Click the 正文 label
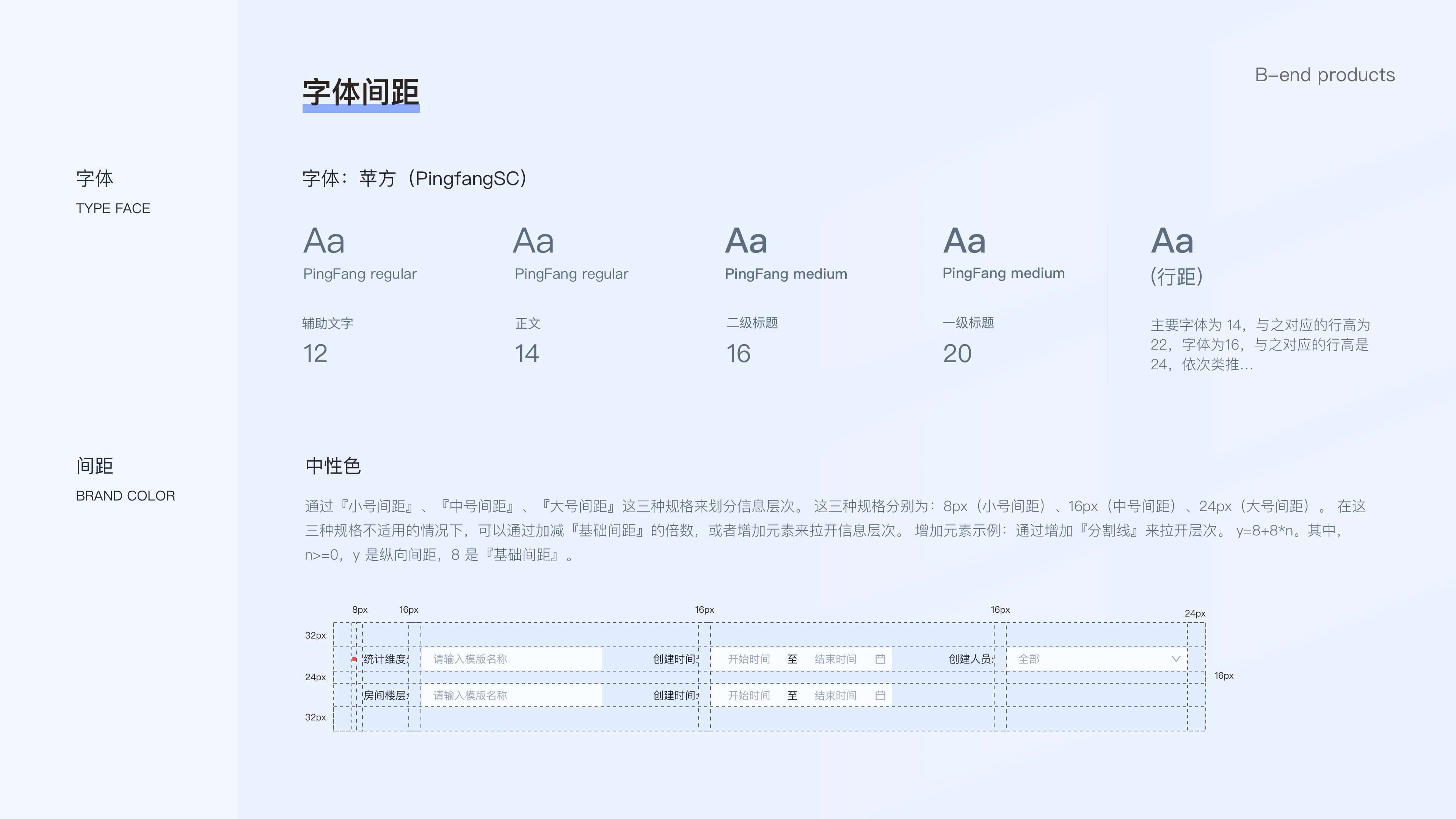 528,323
